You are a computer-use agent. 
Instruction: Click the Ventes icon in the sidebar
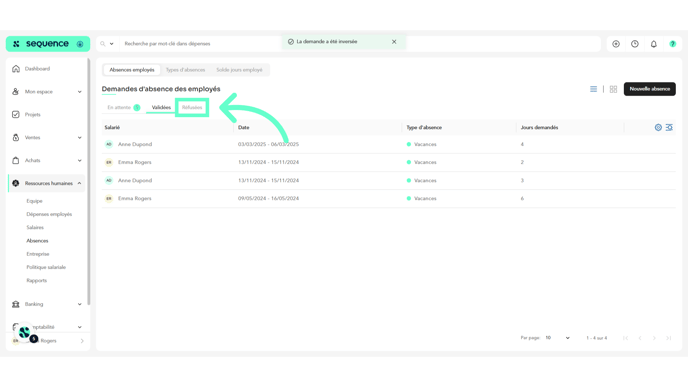pyautogui.click(x=16, y=137)
